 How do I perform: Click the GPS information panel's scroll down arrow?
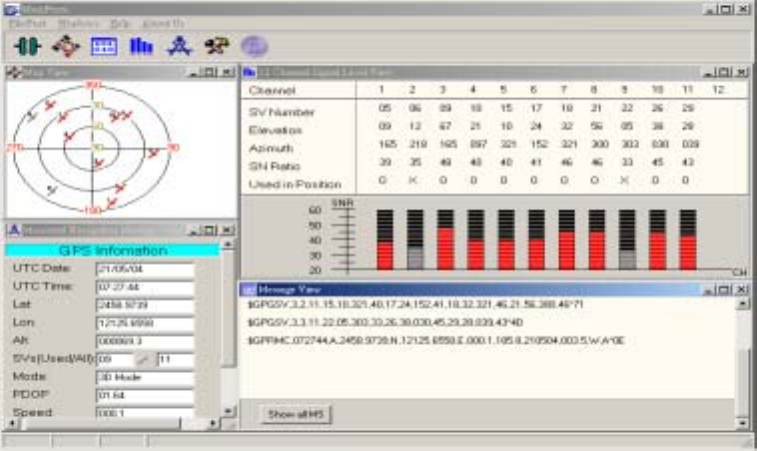tap(228, 411)
